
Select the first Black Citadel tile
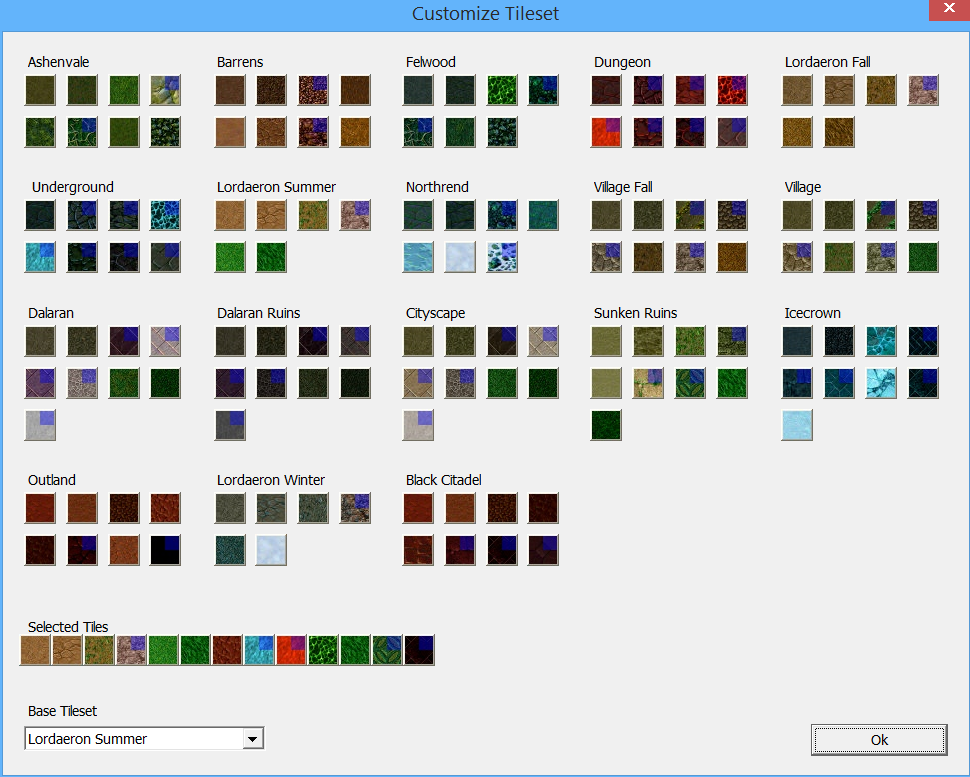[x=418, y=509]
